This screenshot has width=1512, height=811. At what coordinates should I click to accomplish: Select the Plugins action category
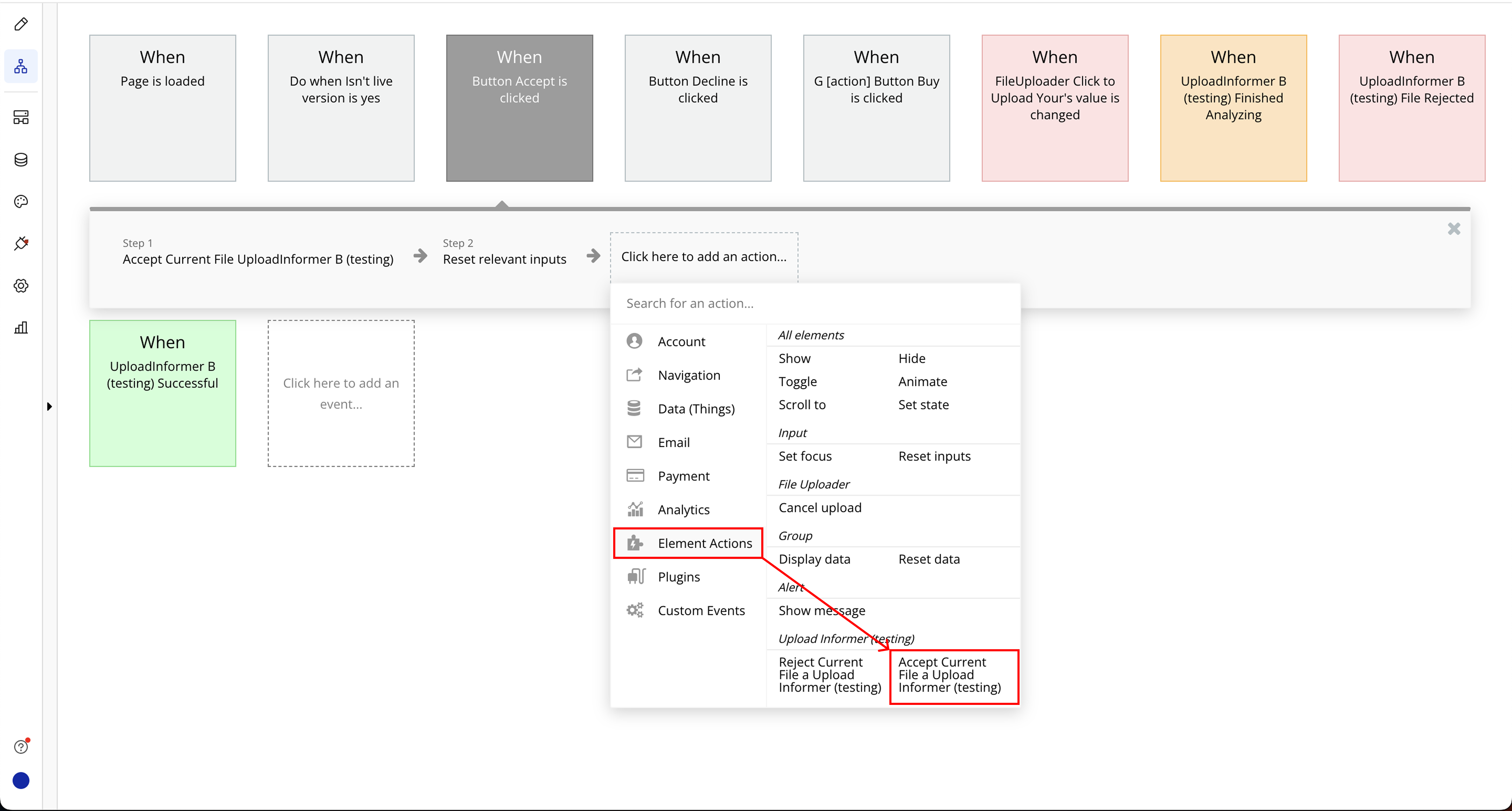pyautogui.click(x=679, y=577)
